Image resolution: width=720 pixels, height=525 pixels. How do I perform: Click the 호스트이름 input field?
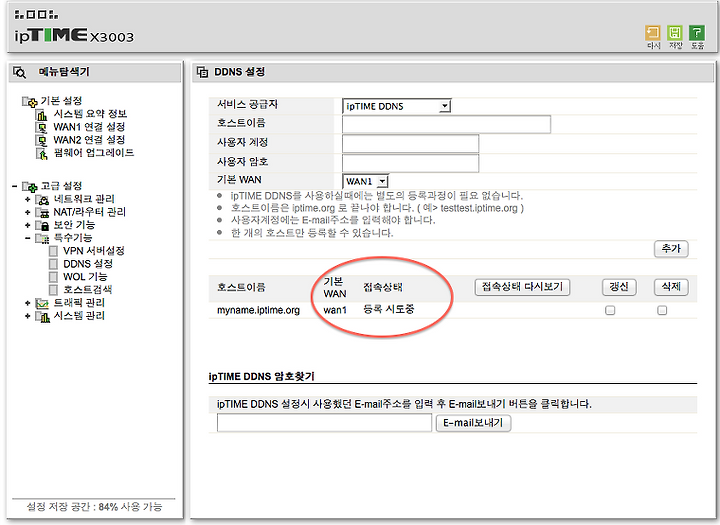click(x=446, y=124)
